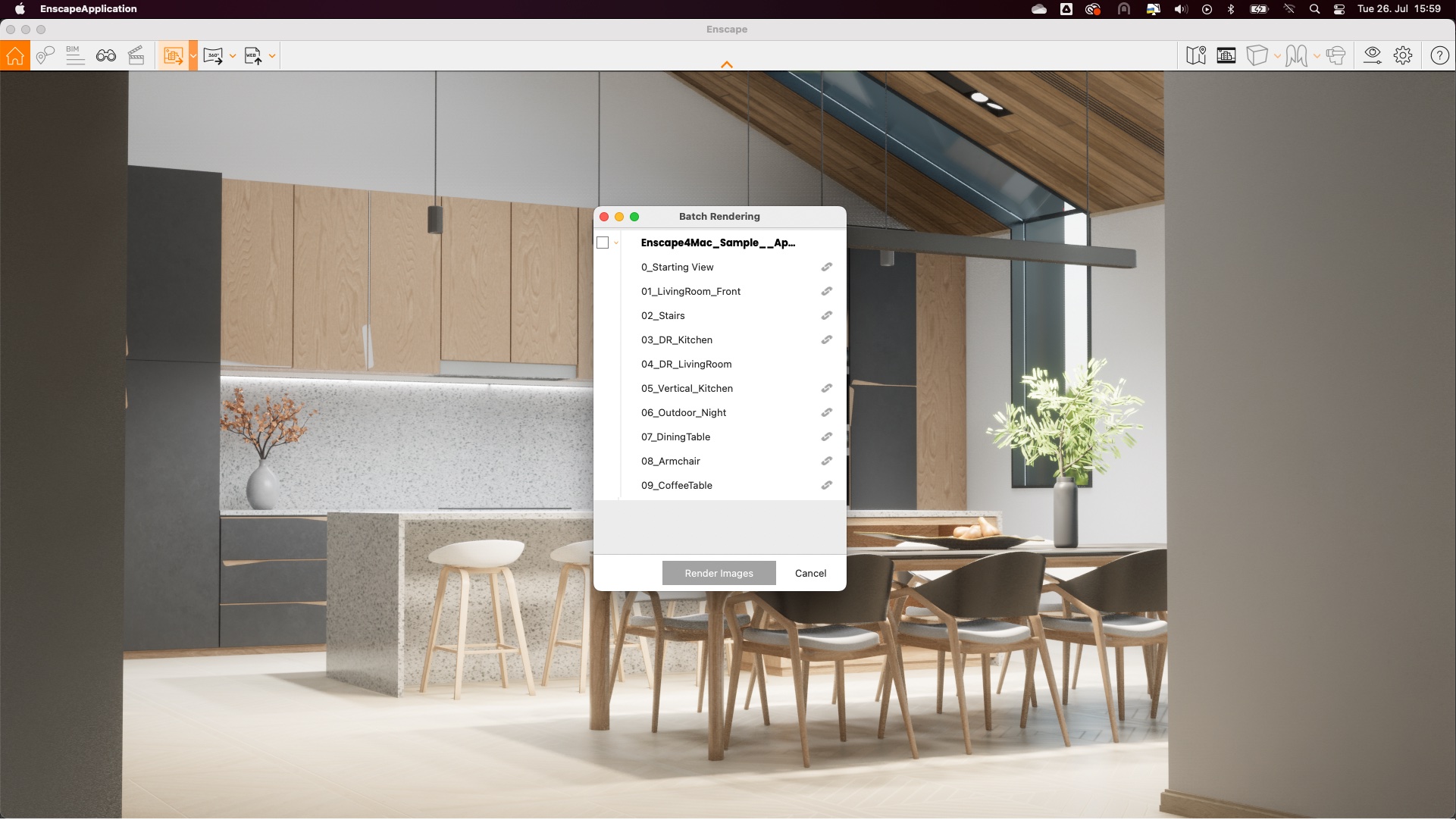Click the link icon beside 06_Outdoor_Night
Viewport: 1456px width, 820px height.
(826, 412)
